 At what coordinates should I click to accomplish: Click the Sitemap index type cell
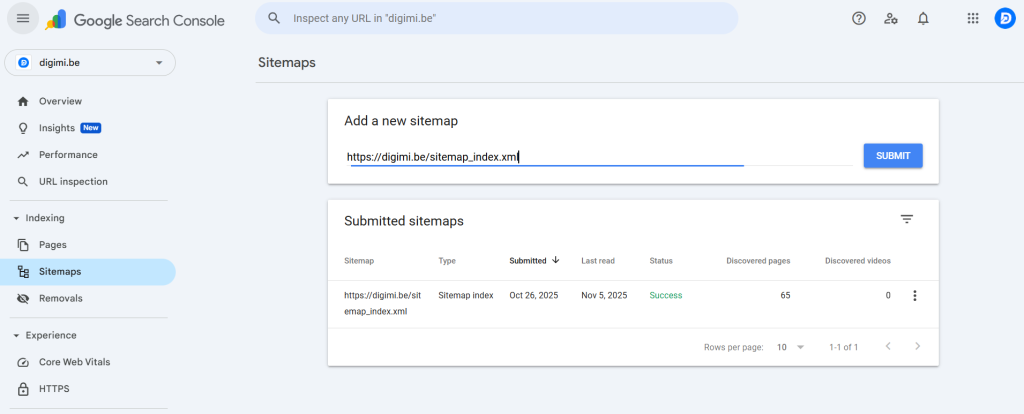point(466,295)
